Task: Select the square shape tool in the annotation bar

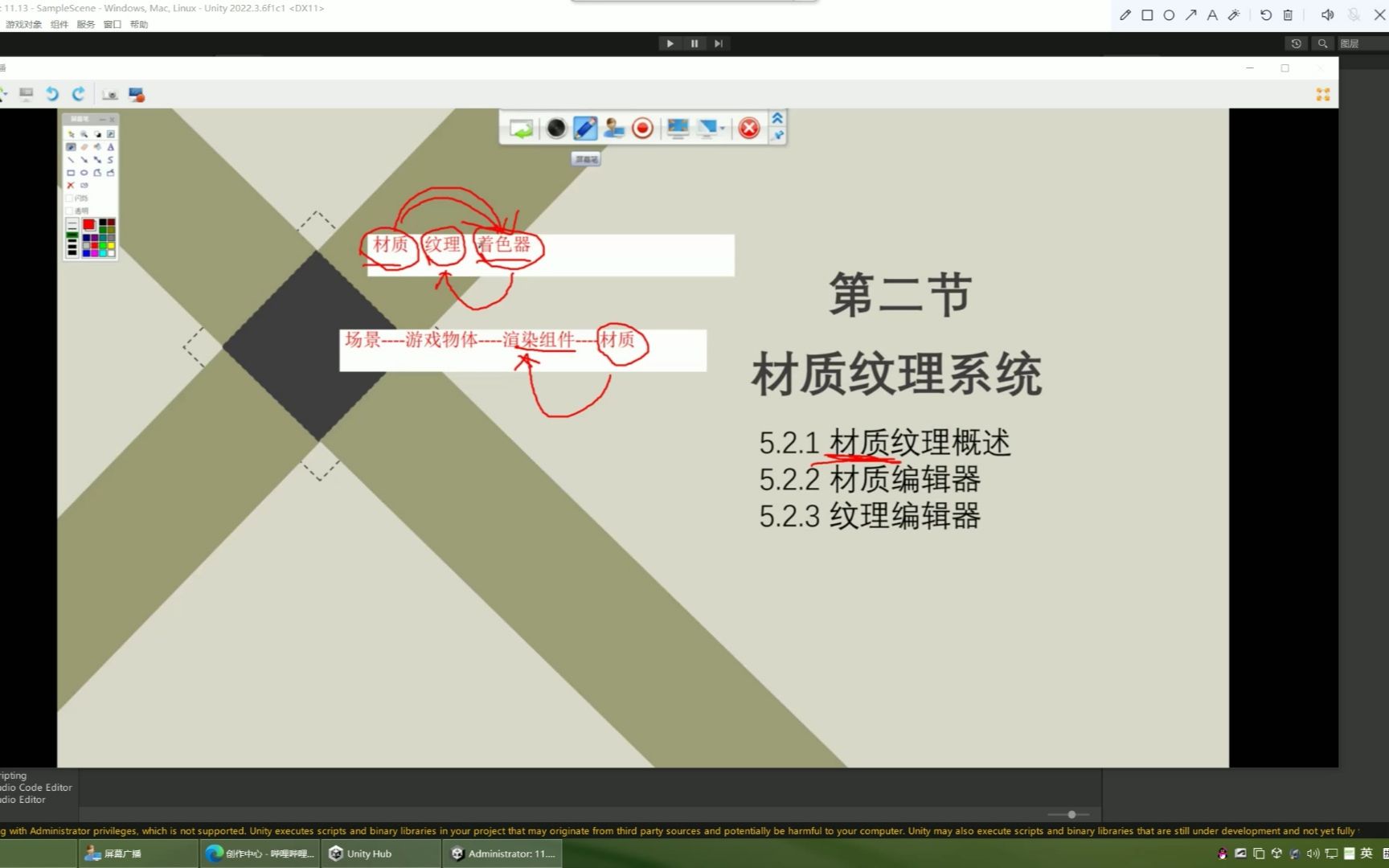Action: (1147, 14)
